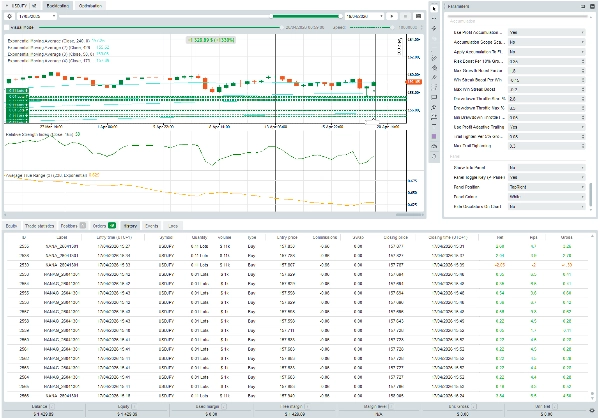Open the Panel Color dropdown set to White
Viewport: 600px width, 418px height.
tap(548, 196)
